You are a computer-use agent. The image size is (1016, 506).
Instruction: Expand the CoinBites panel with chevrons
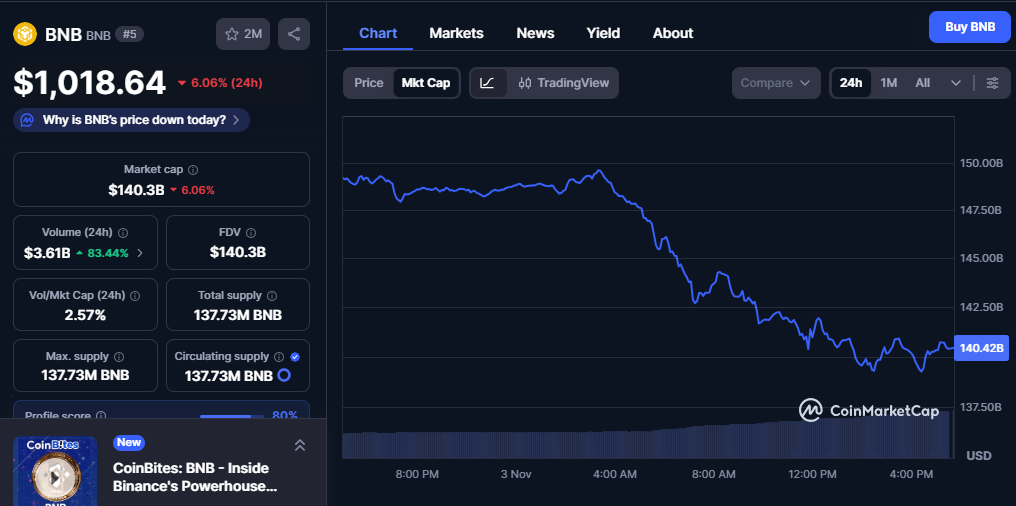click(299, 445)
